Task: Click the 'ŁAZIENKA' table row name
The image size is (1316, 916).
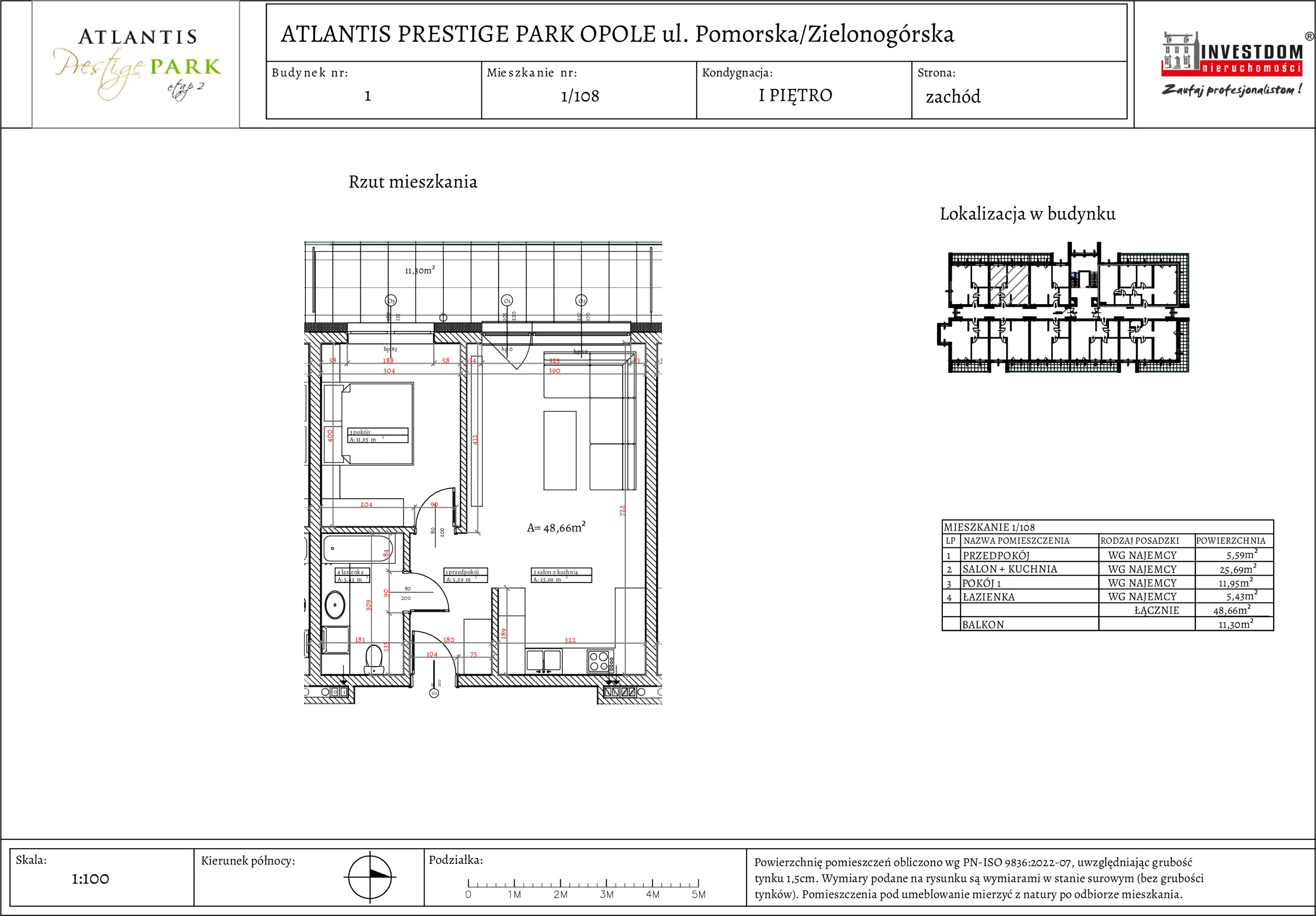Action: [989, 597]
